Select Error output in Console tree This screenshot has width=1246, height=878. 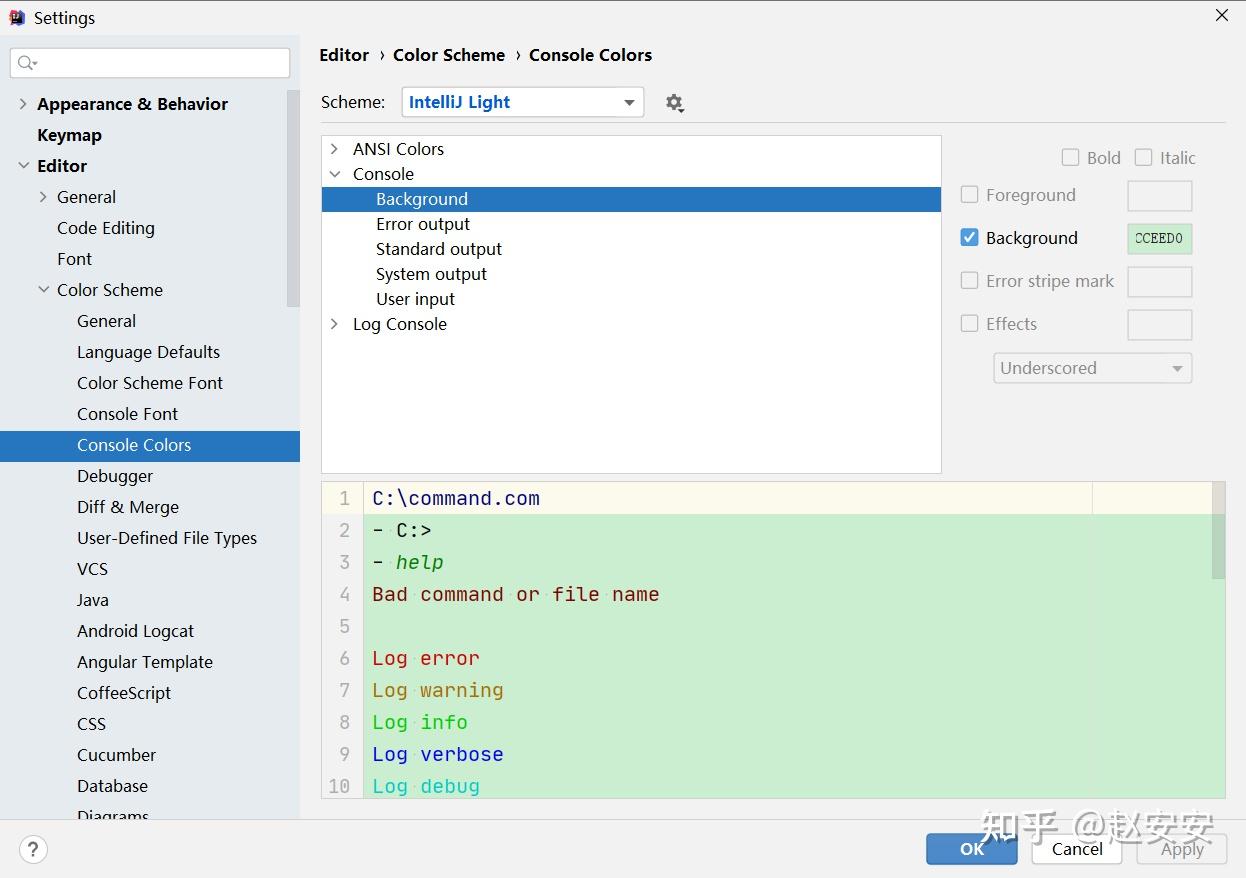click(x=423, y=224)
